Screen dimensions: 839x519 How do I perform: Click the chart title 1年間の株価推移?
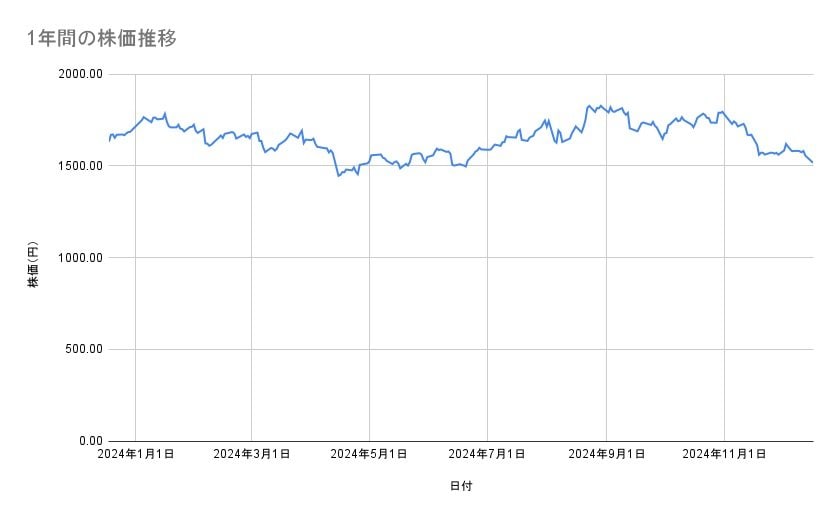[x=103, y=38]
